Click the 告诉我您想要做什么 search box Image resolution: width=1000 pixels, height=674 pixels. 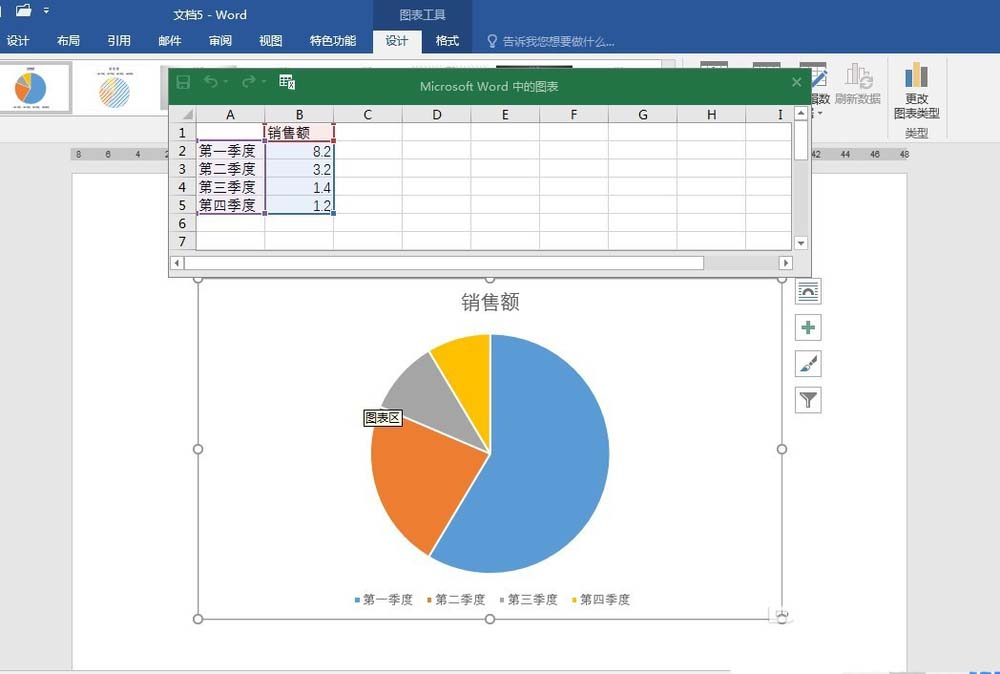(550, 41)
